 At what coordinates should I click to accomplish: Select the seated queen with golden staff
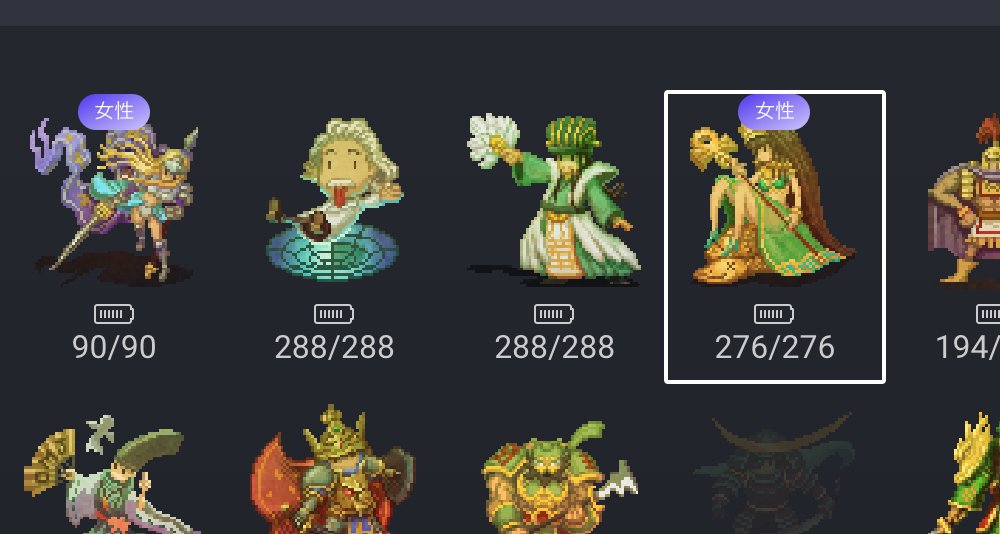tap(774, 204)
